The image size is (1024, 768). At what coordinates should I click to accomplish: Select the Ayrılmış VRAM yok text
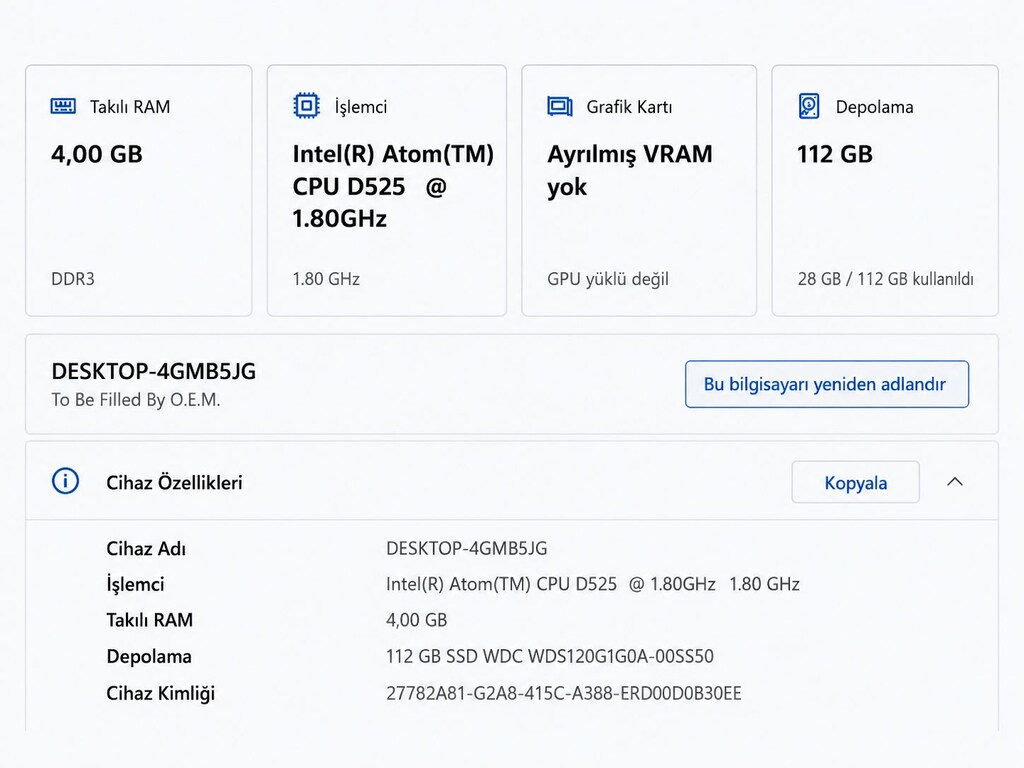630,170
